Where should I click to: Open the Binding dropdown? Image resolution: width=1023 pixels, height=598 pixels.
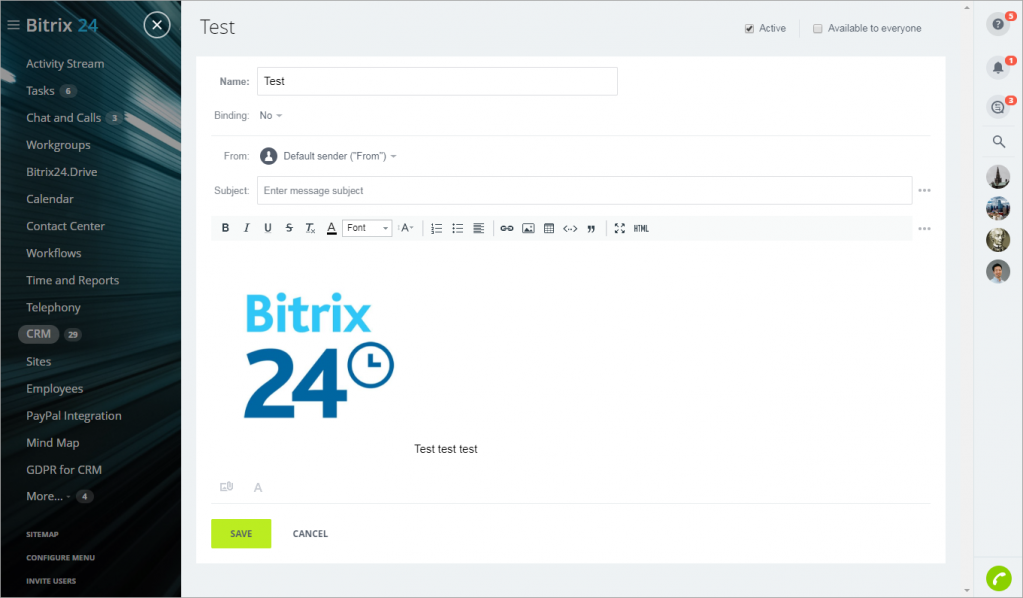[x=270, y=115]
